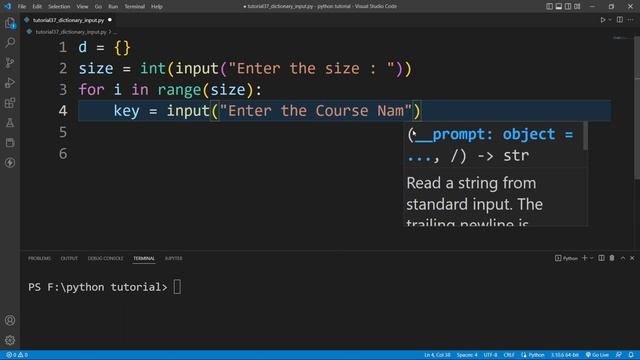Toggle bottom panel layout icon
640x360 pixels.
click(559, 6)
